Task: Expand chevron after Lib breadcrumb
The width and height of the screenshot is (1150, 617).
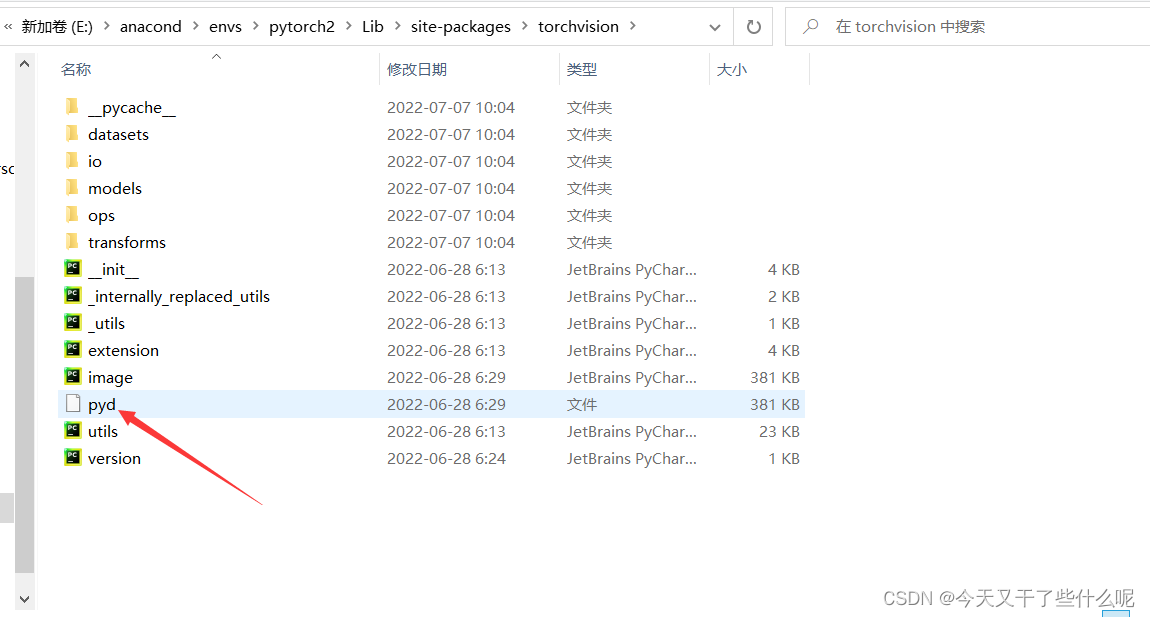Action: (398, 26)
